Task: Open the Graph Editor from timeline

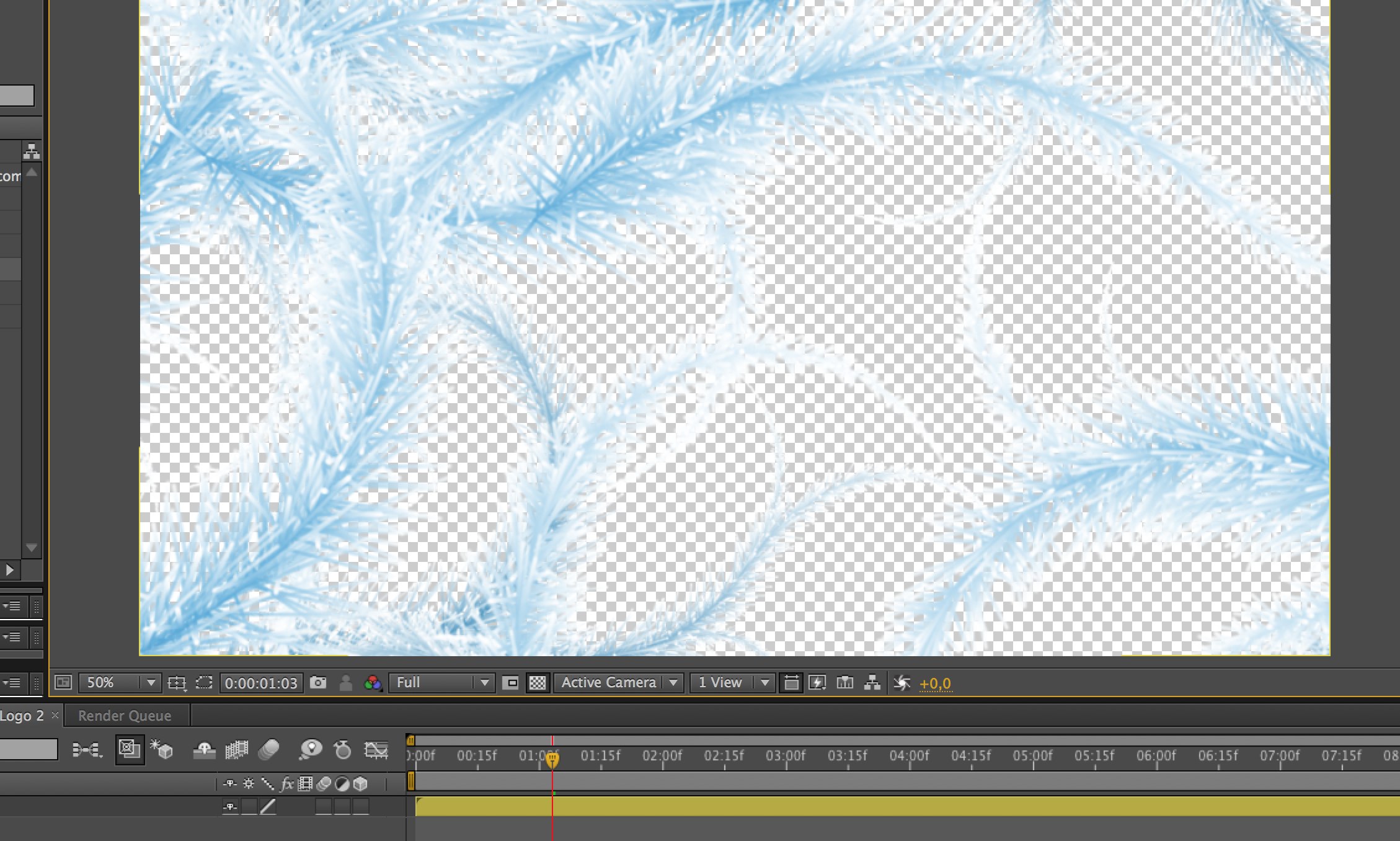Action: (376, 750)
